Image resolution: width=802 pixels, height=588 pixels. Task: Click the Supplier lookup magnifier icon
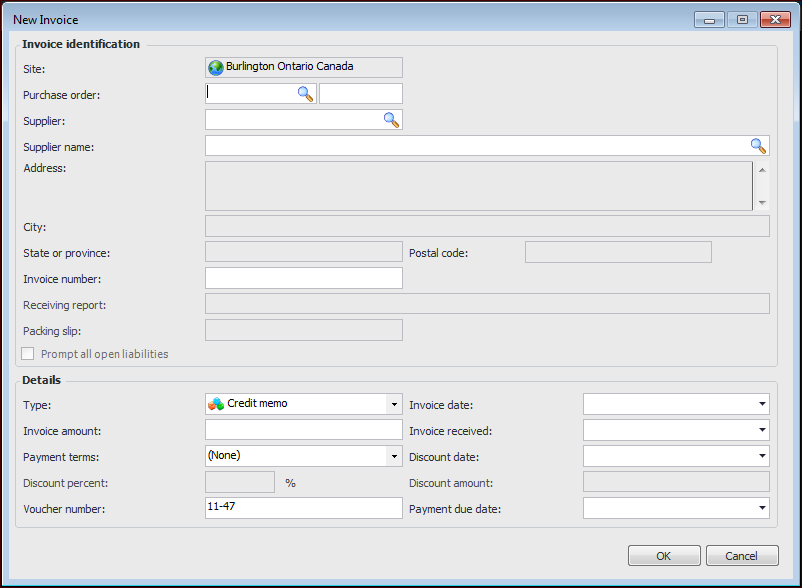pos(391,120)
